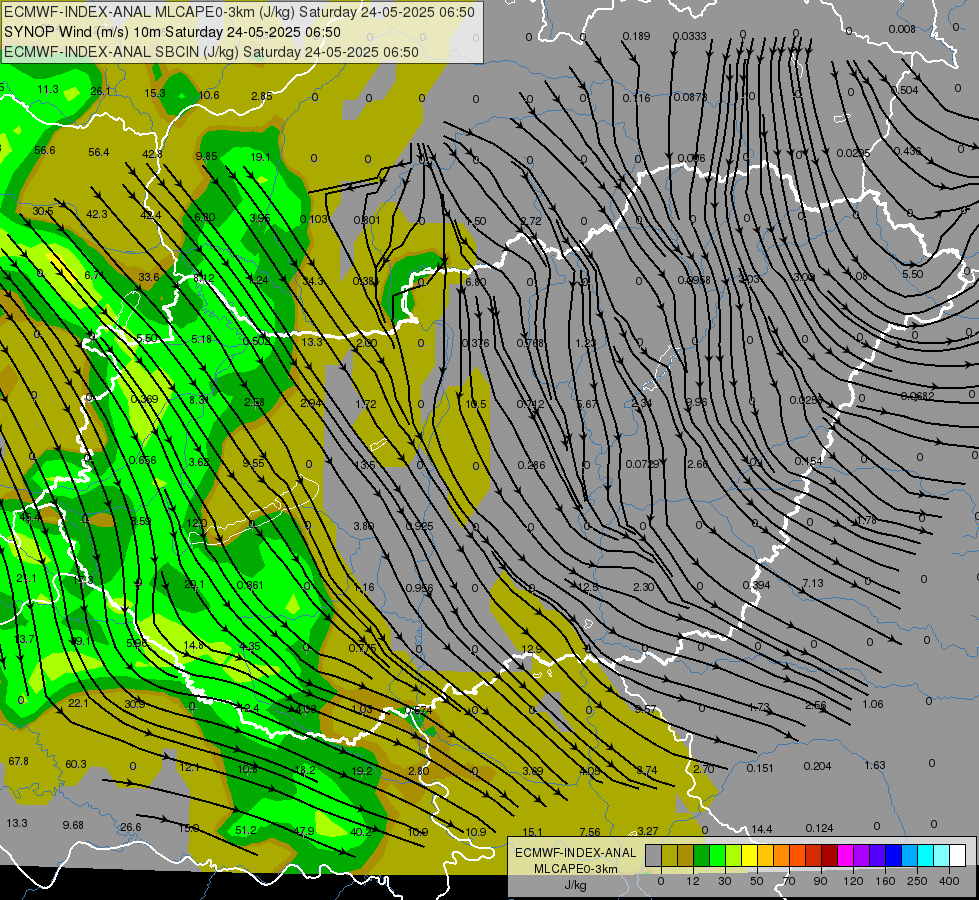Click the olive-yellow legend swatch above 0
This screenshot has width=979, height=900.
click(669, 856)
